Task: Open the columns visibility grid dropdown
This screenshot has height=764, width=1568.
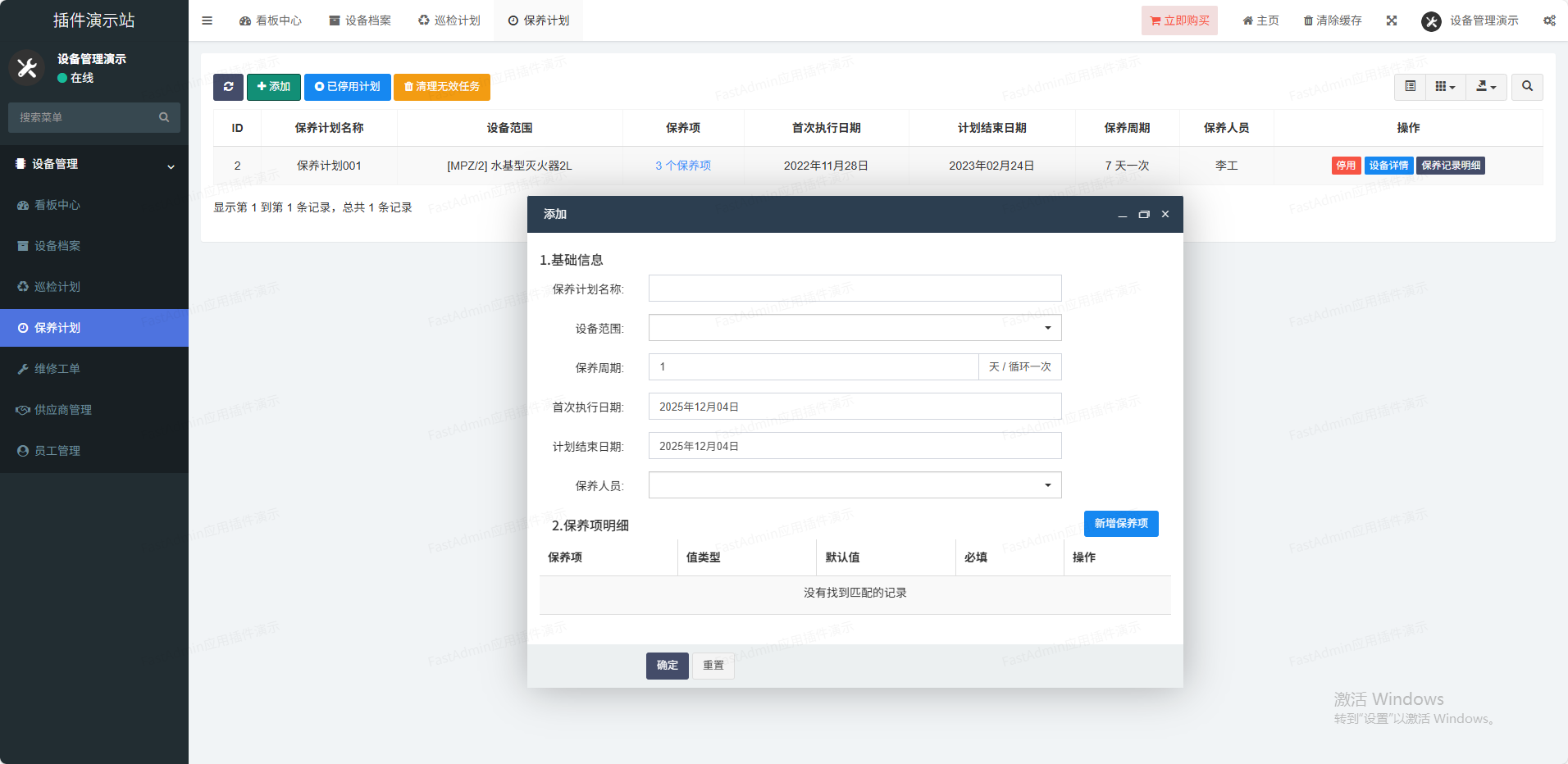Action: 1445,87
